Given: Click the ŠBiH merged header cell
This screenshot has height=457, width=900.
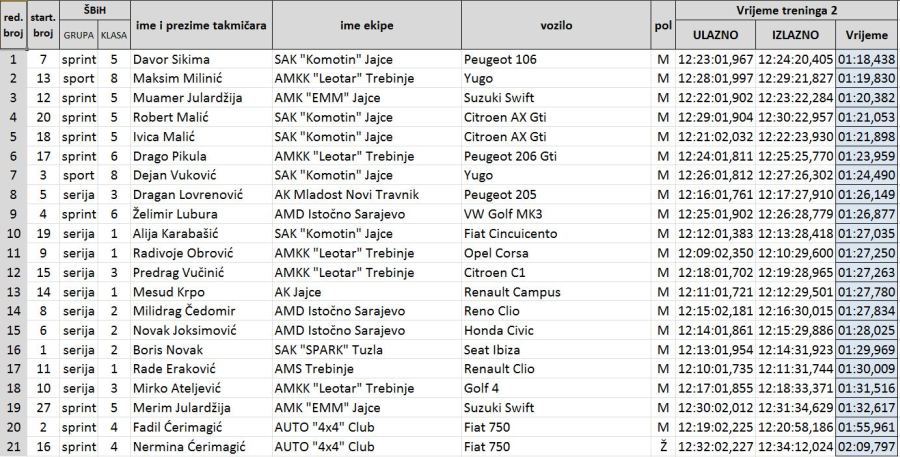Looking at the screenshot, I should coord(93,11).
